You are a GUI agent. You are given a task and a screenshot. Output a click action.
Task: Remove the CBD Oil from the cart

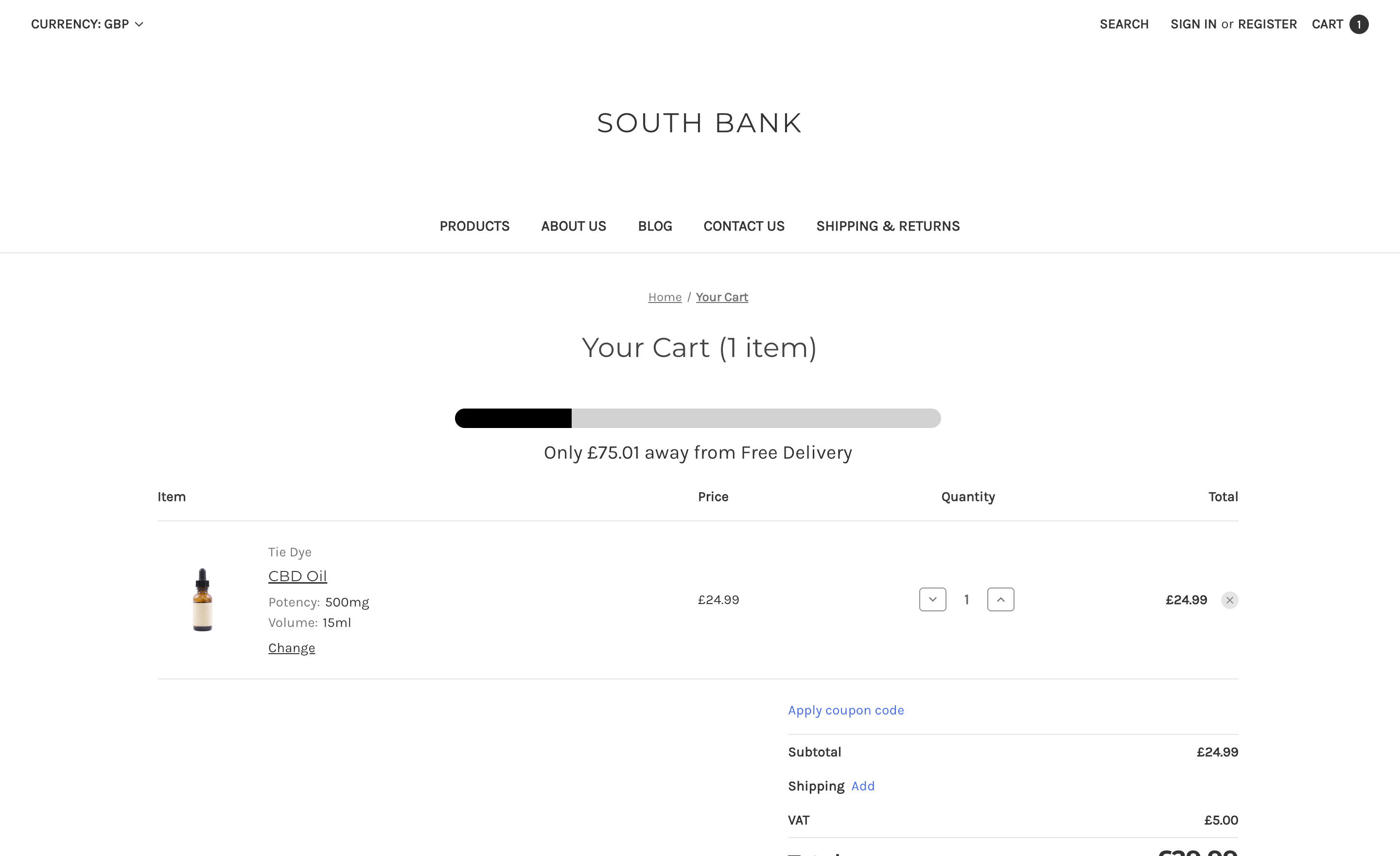tap(1230, 600)
